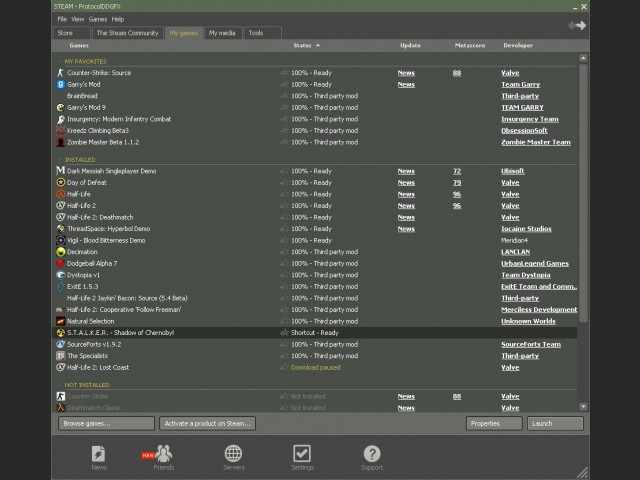Click the game list vertical scrollbar thumb

(x=583, y=193)
